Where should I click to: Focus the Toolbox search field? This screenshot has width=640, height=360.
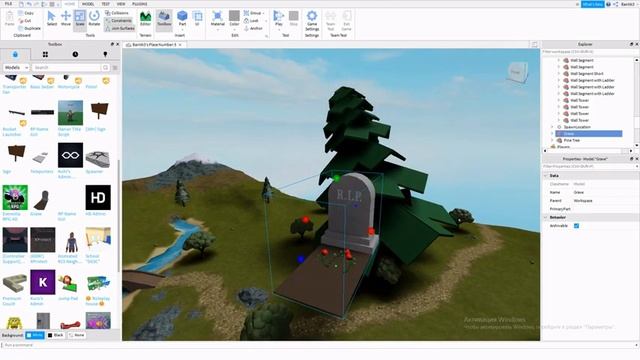66,67
